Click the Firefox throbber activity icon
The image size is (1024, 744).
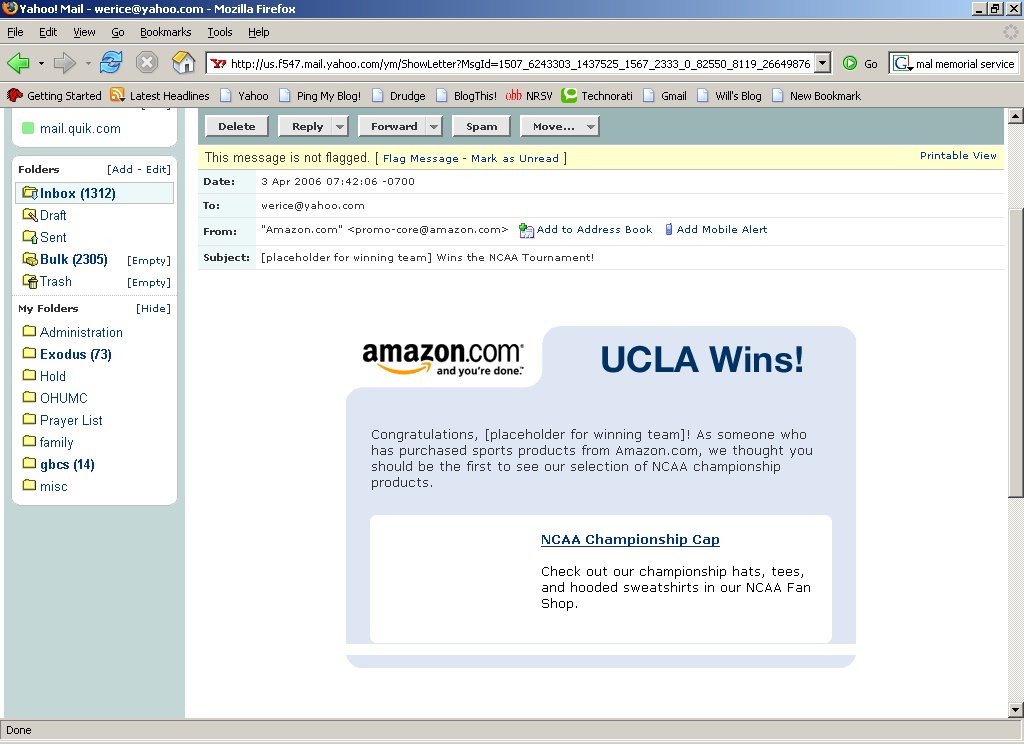pos(1010,31)
